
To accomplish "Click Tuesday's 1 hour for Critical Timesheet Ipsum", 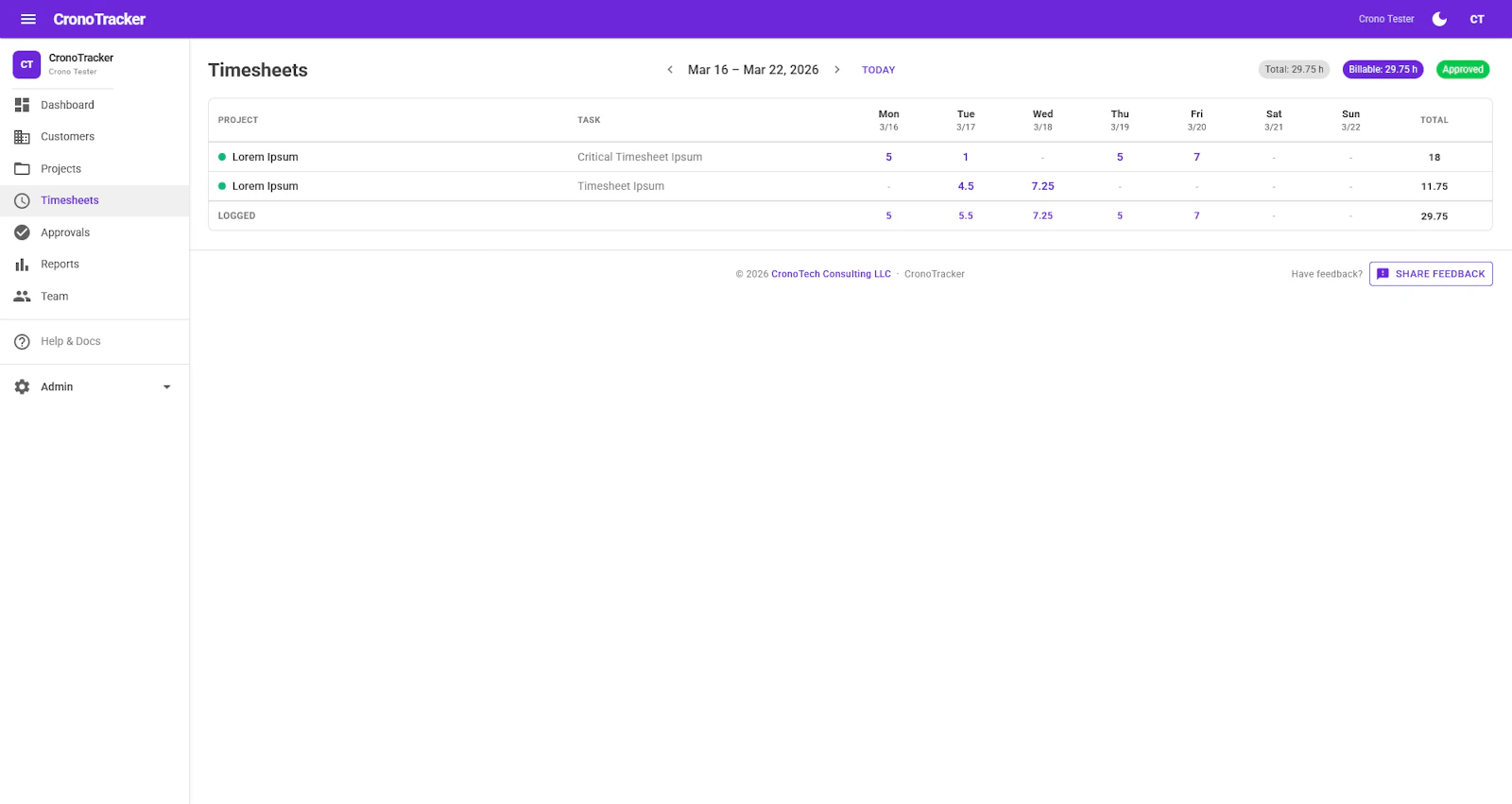I will [x=966, y=157].
